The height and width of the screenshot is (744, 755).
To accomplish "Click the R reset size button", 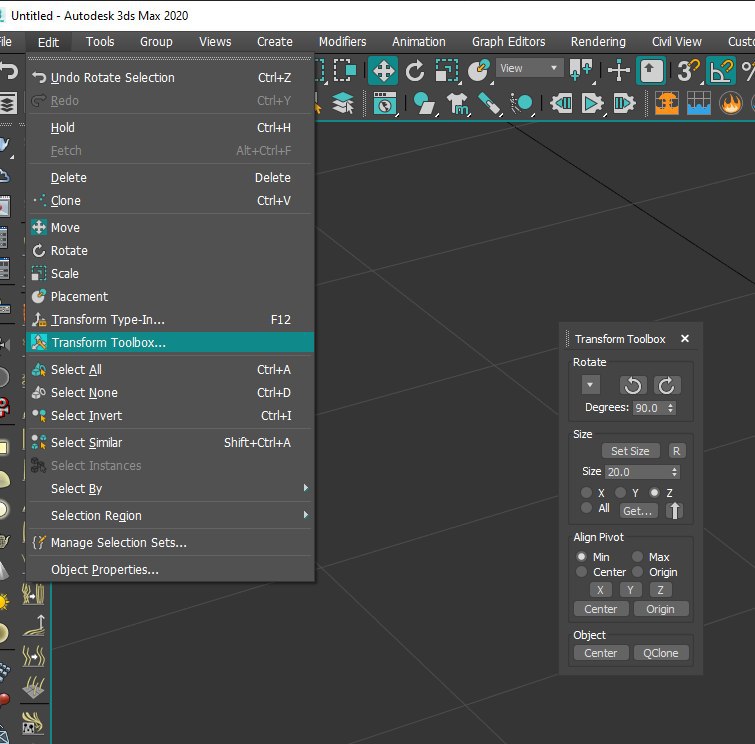I will [x=677, y=451].
